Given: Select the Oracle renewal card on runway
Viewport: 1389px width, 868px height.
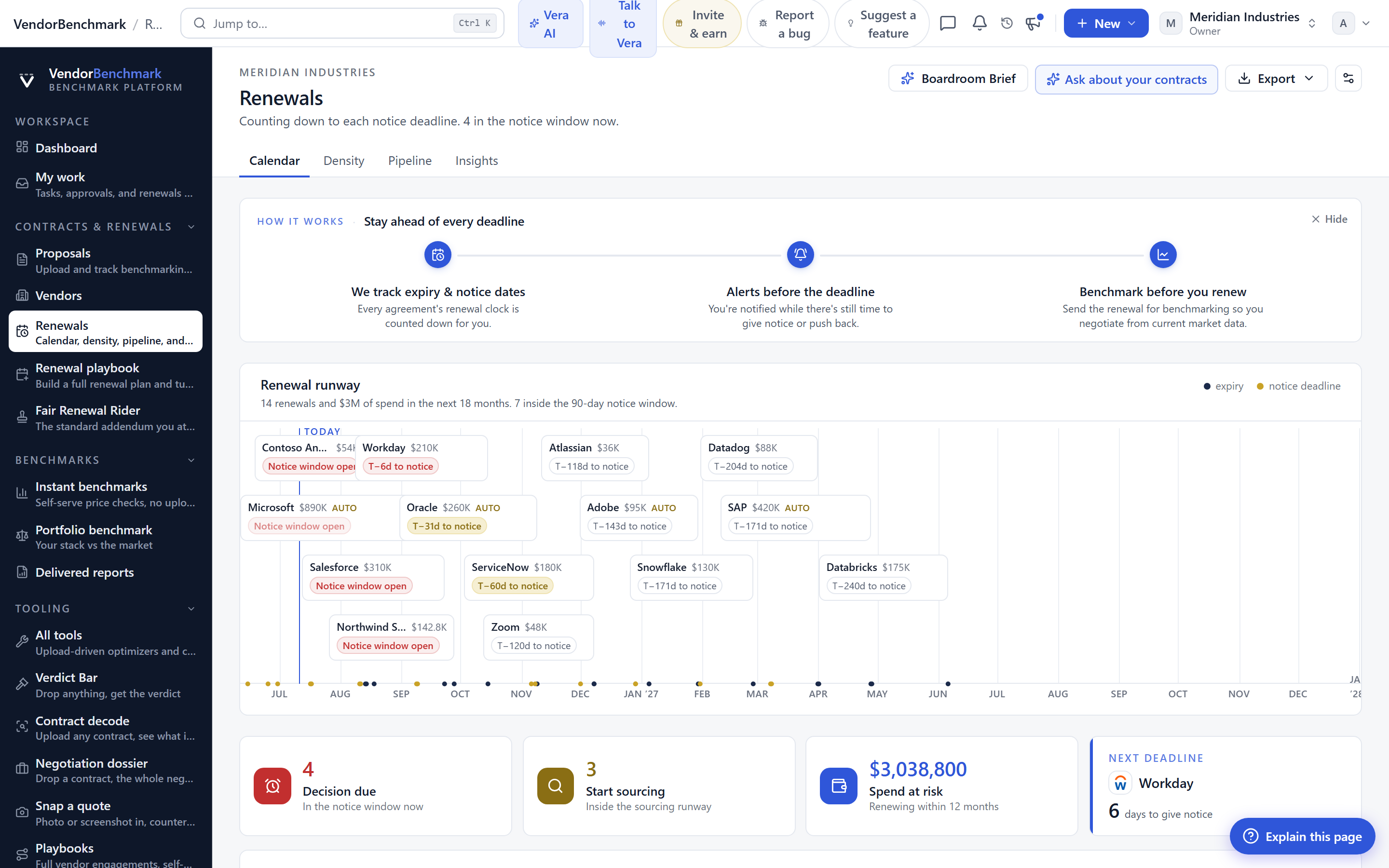Looking at the screenshot, I should pos(468,517).
